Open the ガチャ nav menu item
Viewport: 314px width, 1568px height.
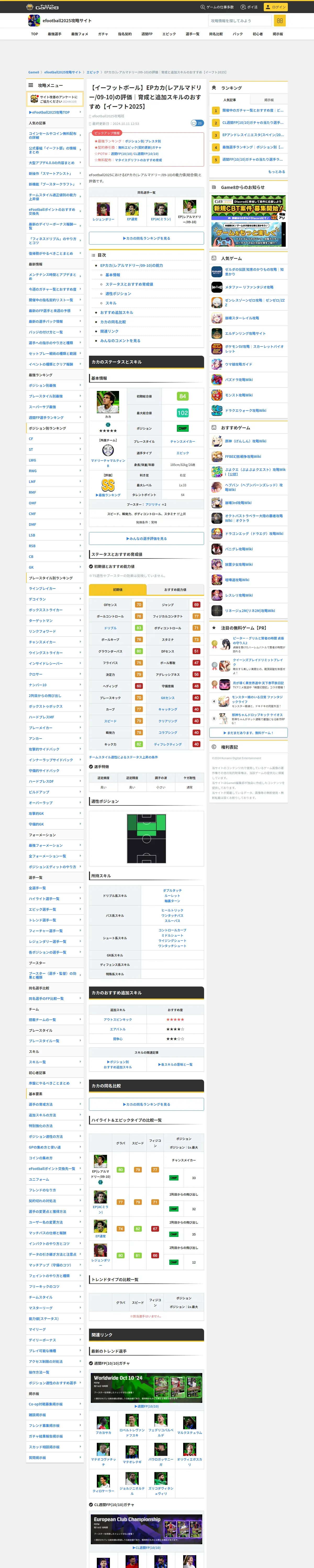click(103, 34)
